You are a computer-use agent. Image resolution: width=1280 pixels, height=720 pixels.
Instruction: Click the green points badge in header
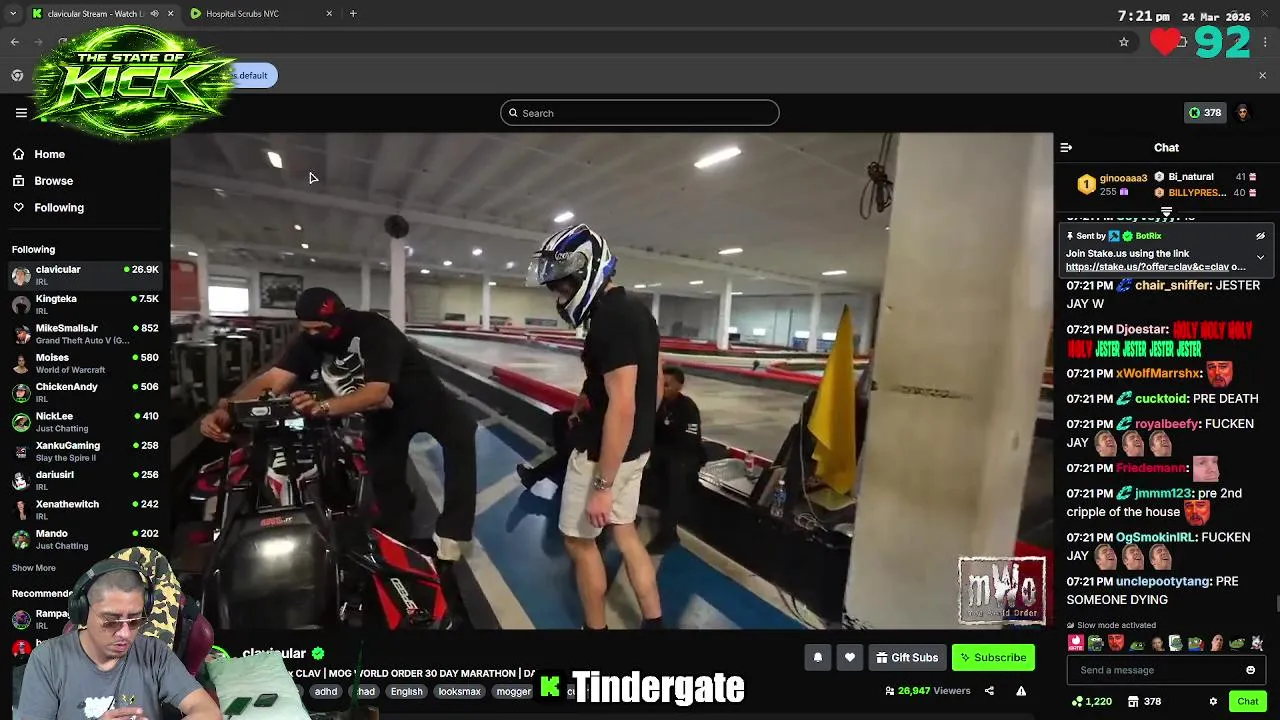tap(1205, 113)
